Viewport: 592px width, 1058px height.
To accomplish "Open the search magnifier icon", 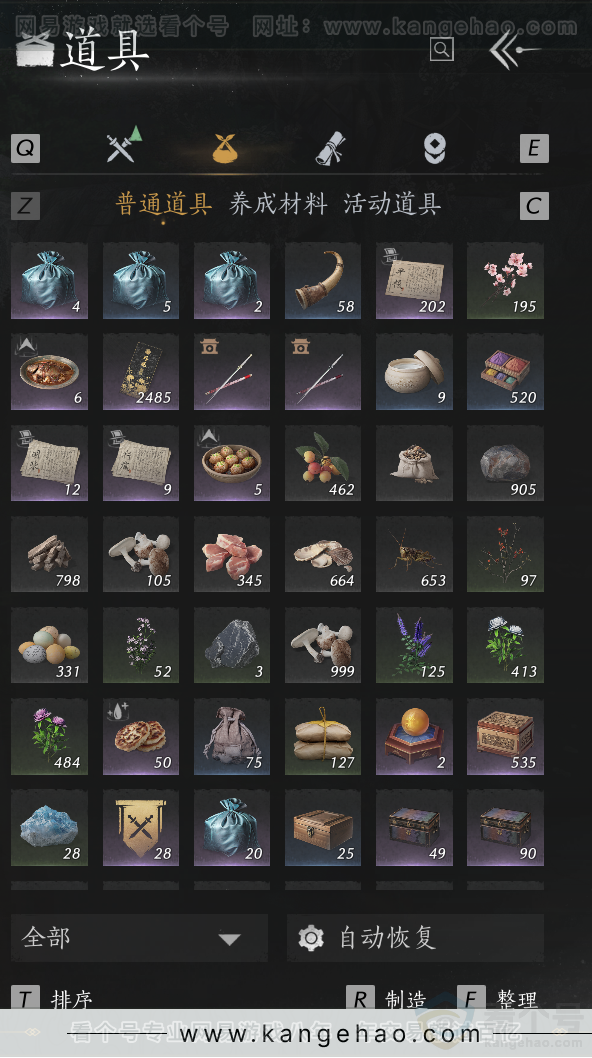I will click(441, 49).
